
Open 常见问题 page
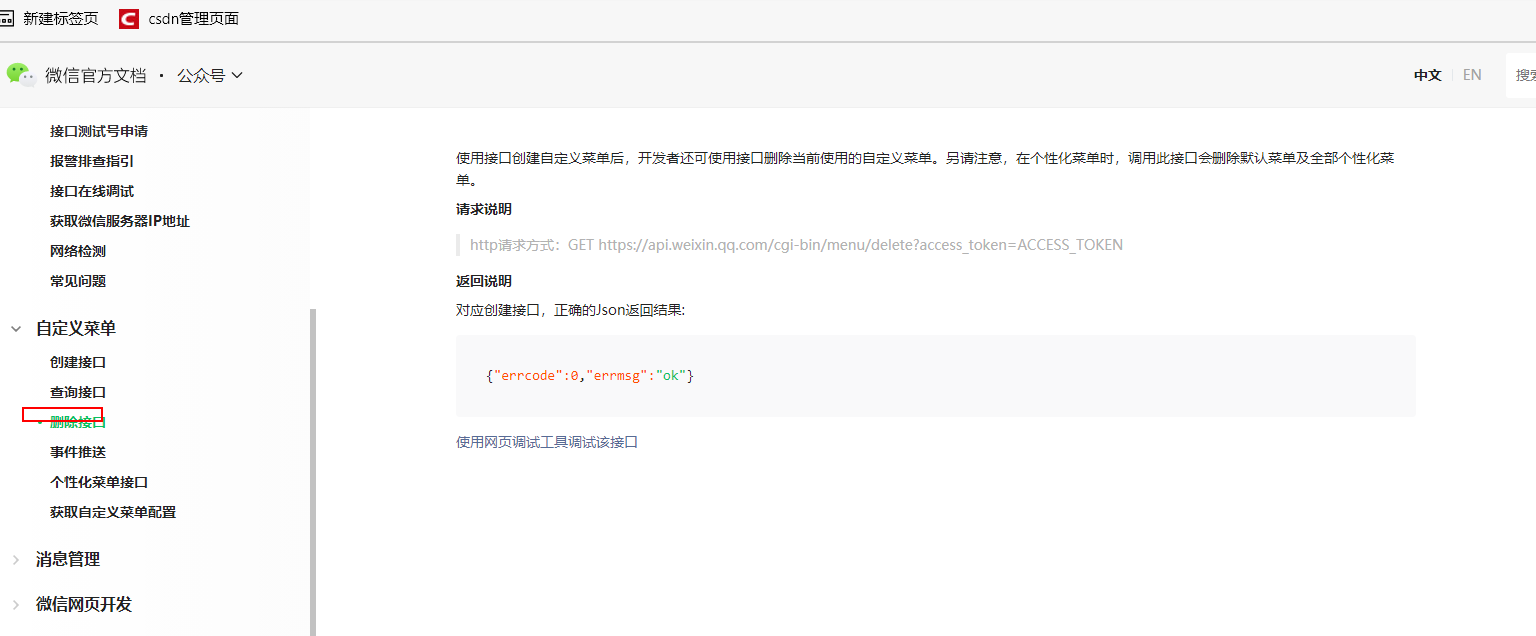click(x=78, y=281)
